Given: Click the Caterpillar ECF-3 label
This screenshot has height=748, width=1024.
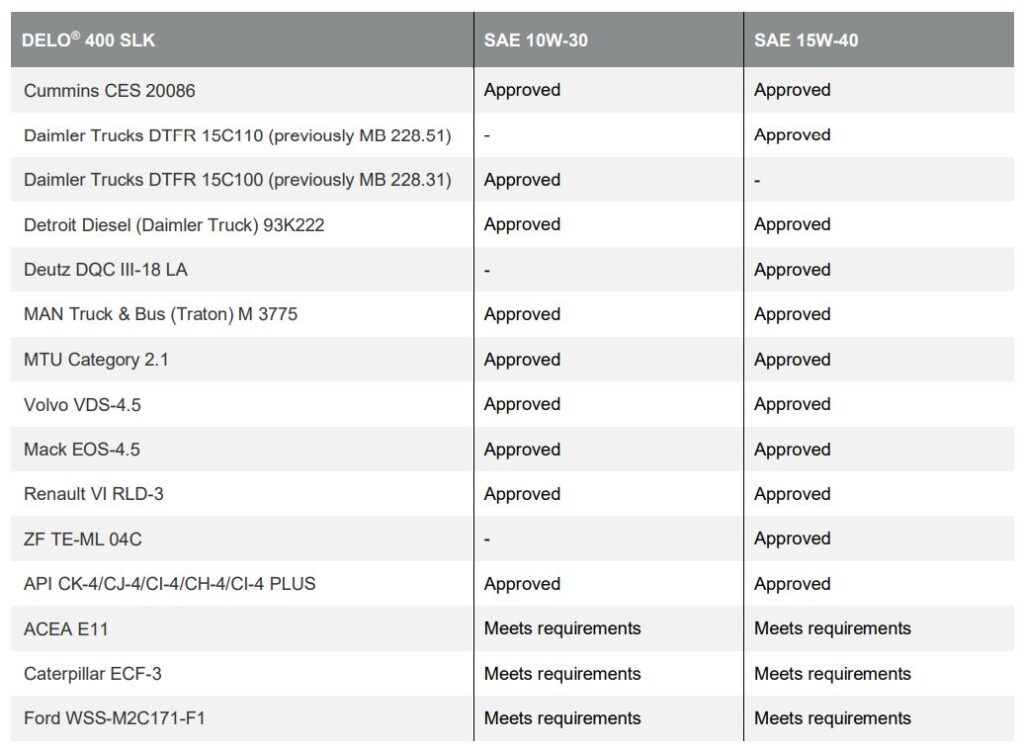Looking at the screenshot, I should (x=93, y=673).
